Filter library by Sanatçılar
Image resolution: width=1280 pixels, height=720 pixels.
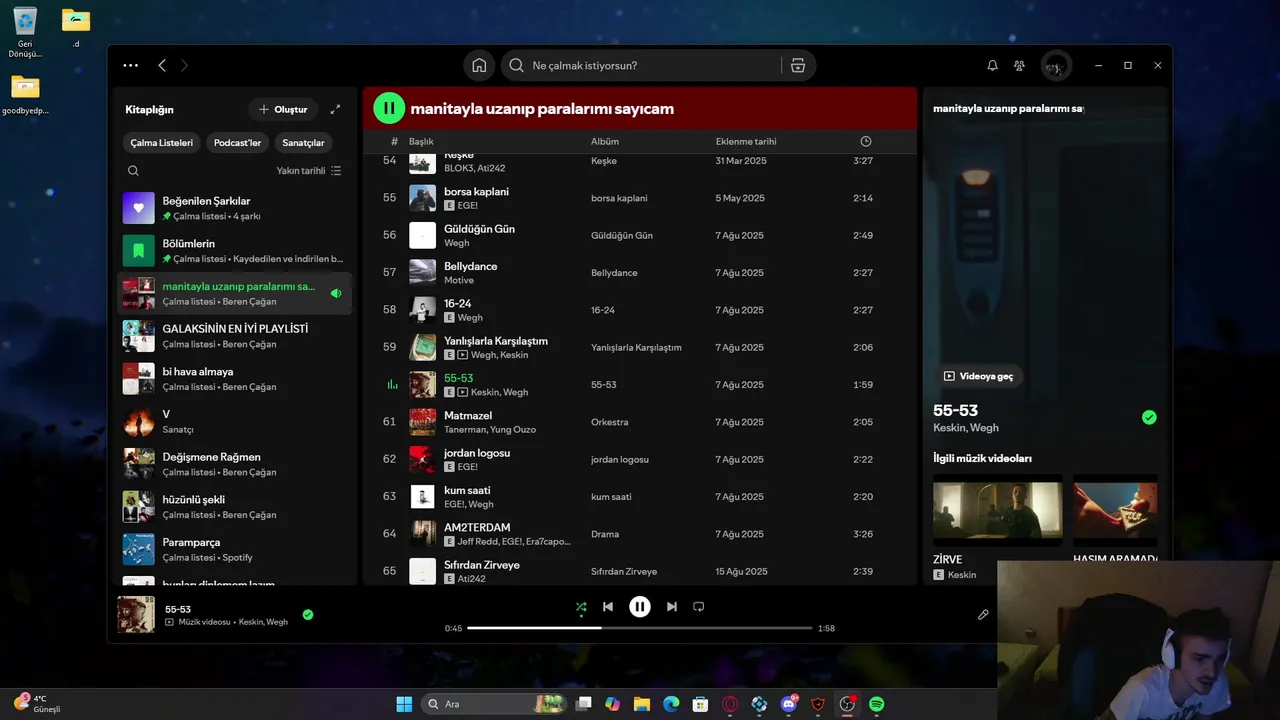[x=303, y=143]
